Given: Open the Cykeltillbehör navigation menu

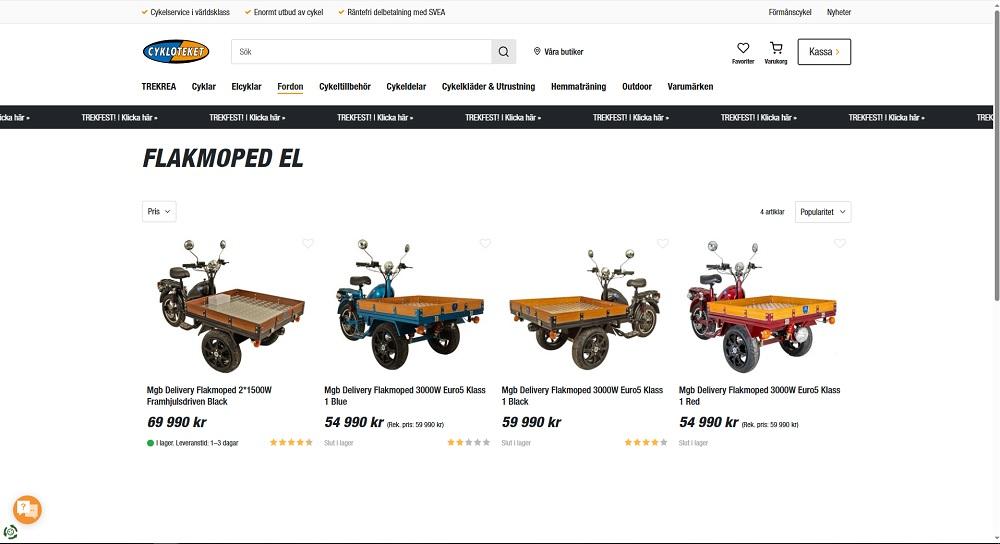Looking at the screenshot, I should point(345,87).
